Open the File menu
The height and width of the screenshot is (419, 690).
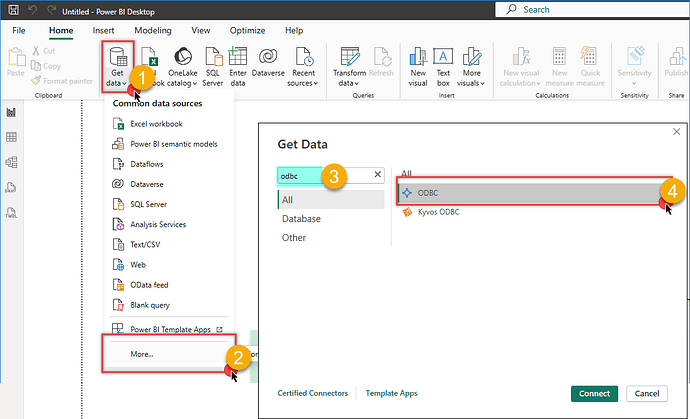click(19, 30)
